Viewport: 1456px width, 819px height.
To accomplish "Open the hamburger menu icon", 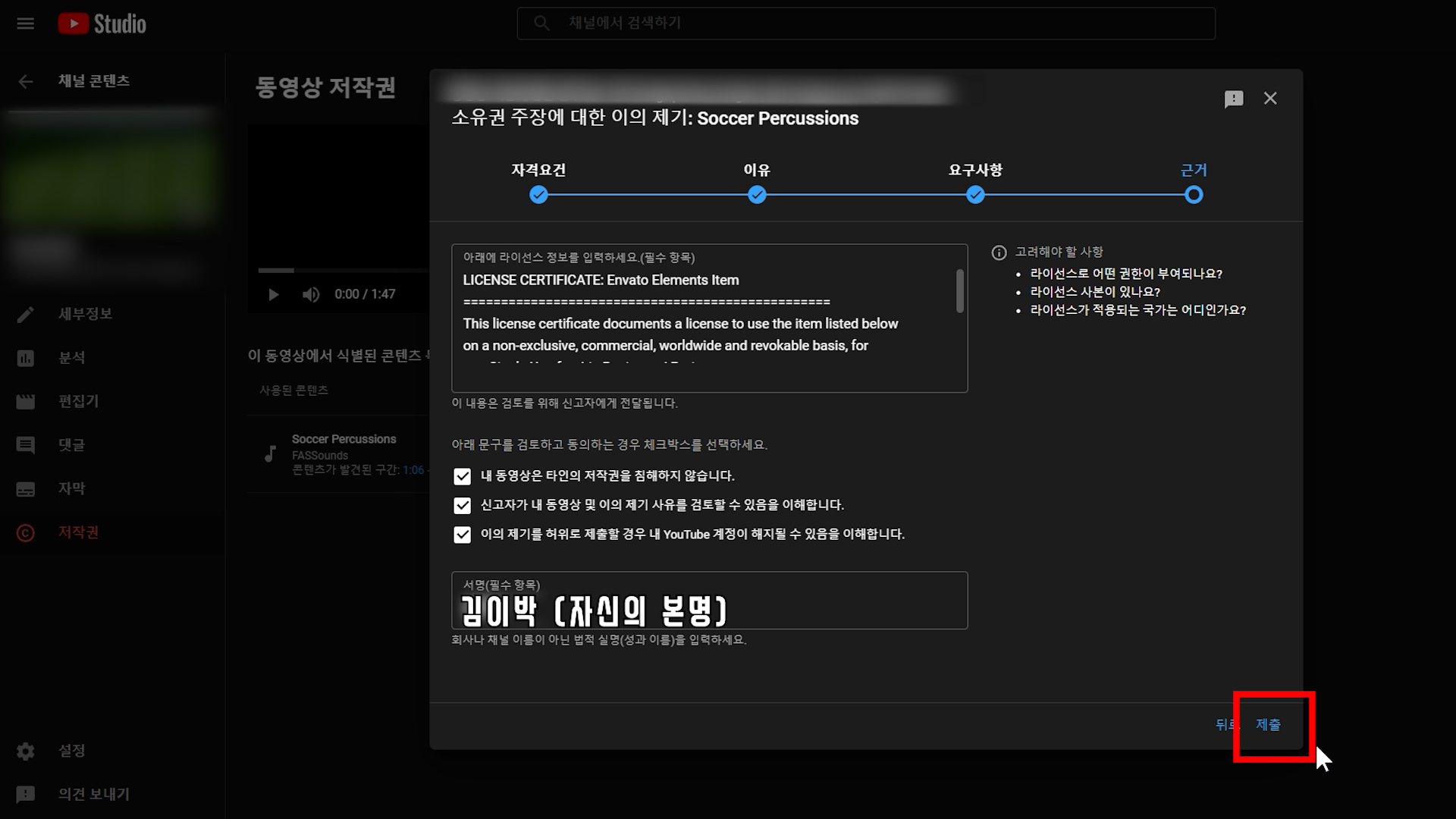I will click(x=25, y=24).
